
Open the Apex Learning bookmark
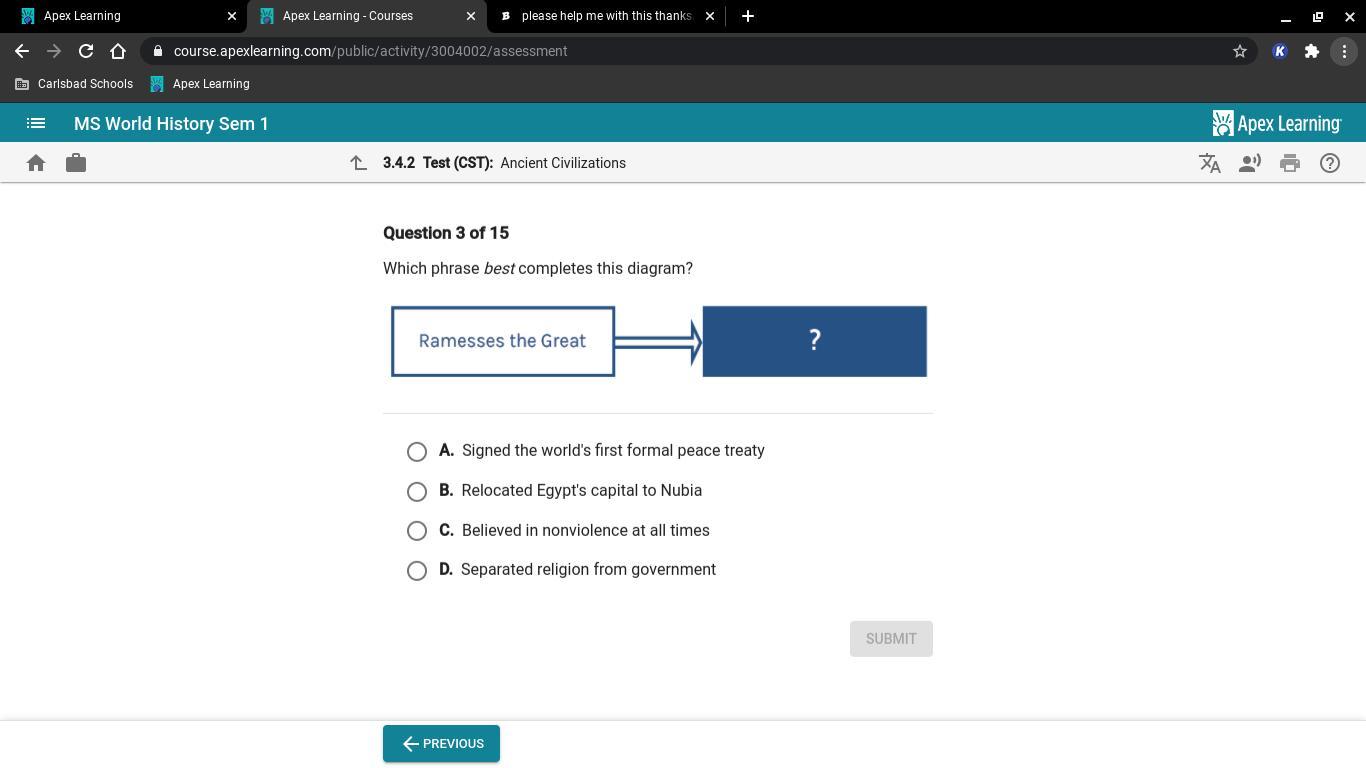click(200, 84)
